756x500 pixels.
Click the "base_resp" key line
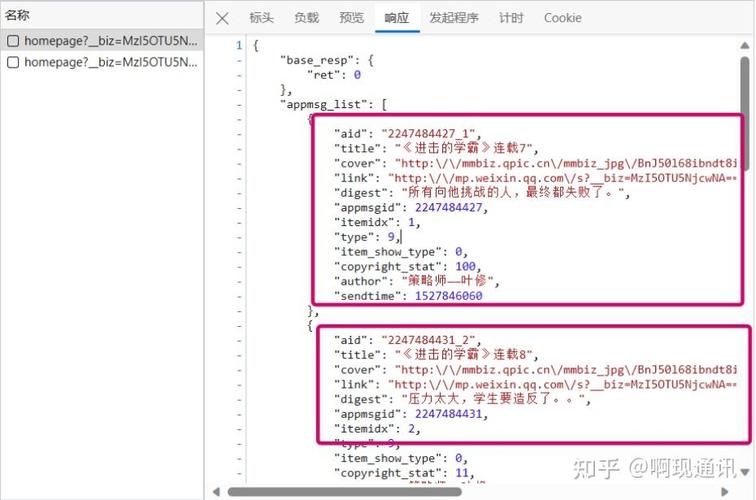pyautogui.click(x=327, y=60)
